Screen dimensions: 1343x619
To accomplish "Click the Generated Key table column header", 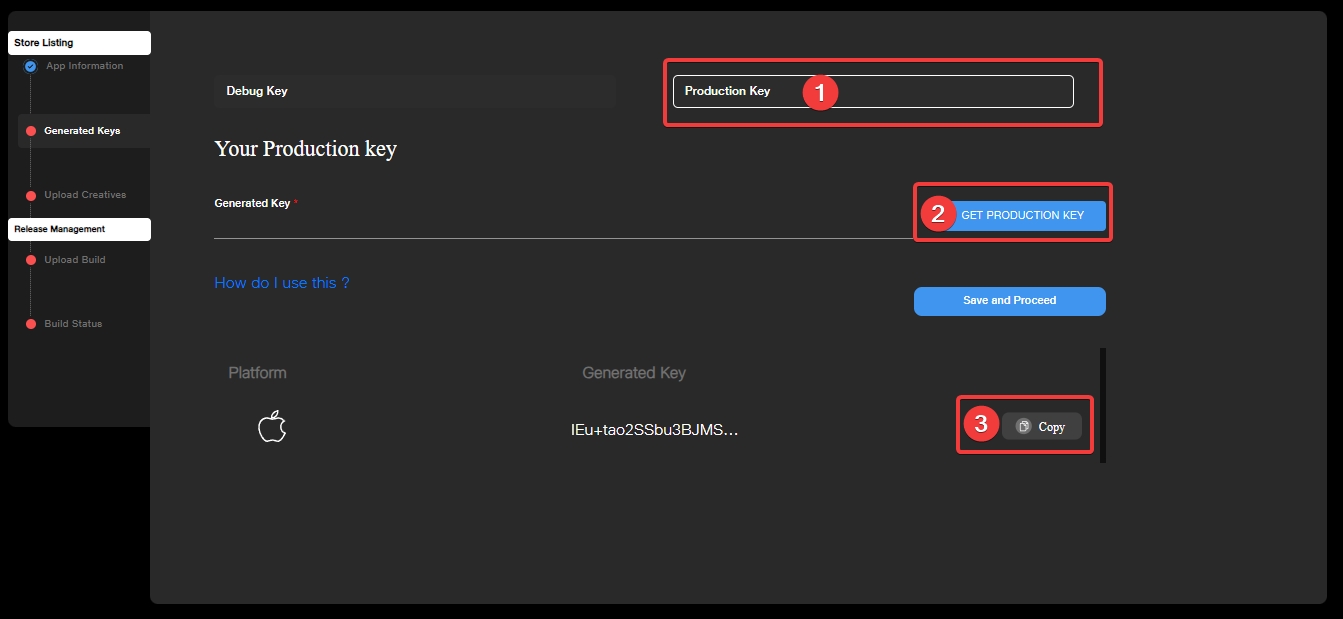I will [x=634, y=373].
